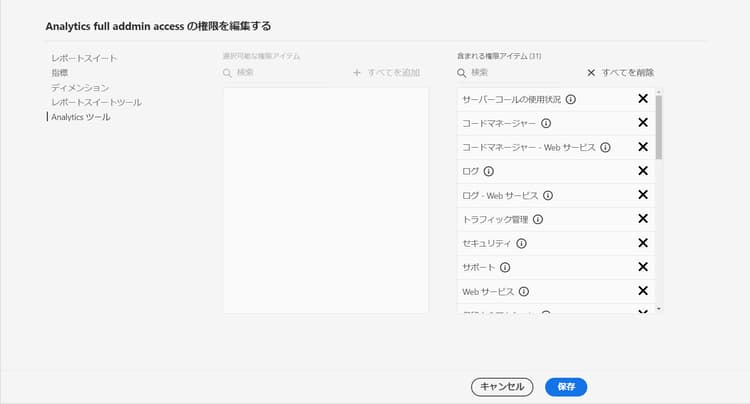The width and height of the screenshot is (750, 404).
Task: Click scrollbar up arrow in included list
Action: [x=659, y=91]
